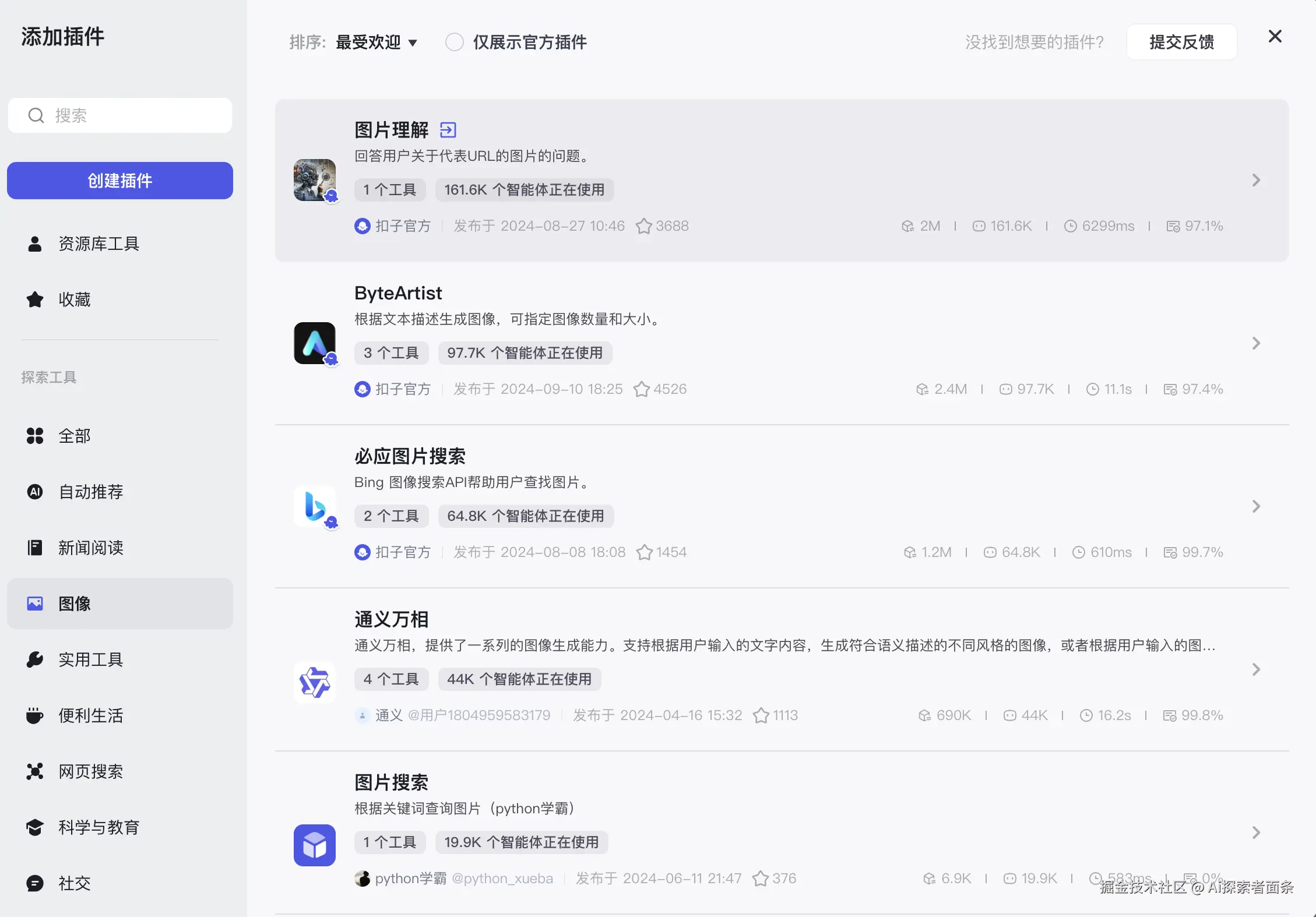This screenshot has height=917, width=1316.
Task: Click the star icon on 必应图片搜索
Action: (x=643, y=552)
